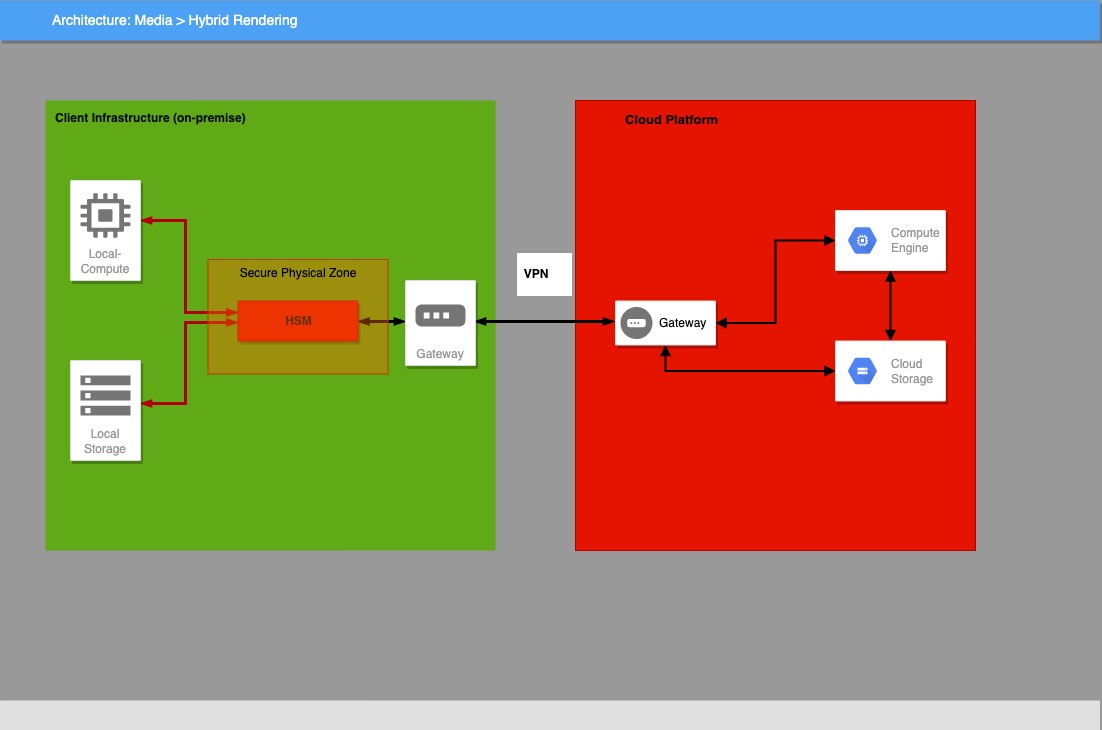Click the cloud Gateway text label
The width and height of the screenshot is (1102, 730).
pyautogui.click(x=682, y=323)
